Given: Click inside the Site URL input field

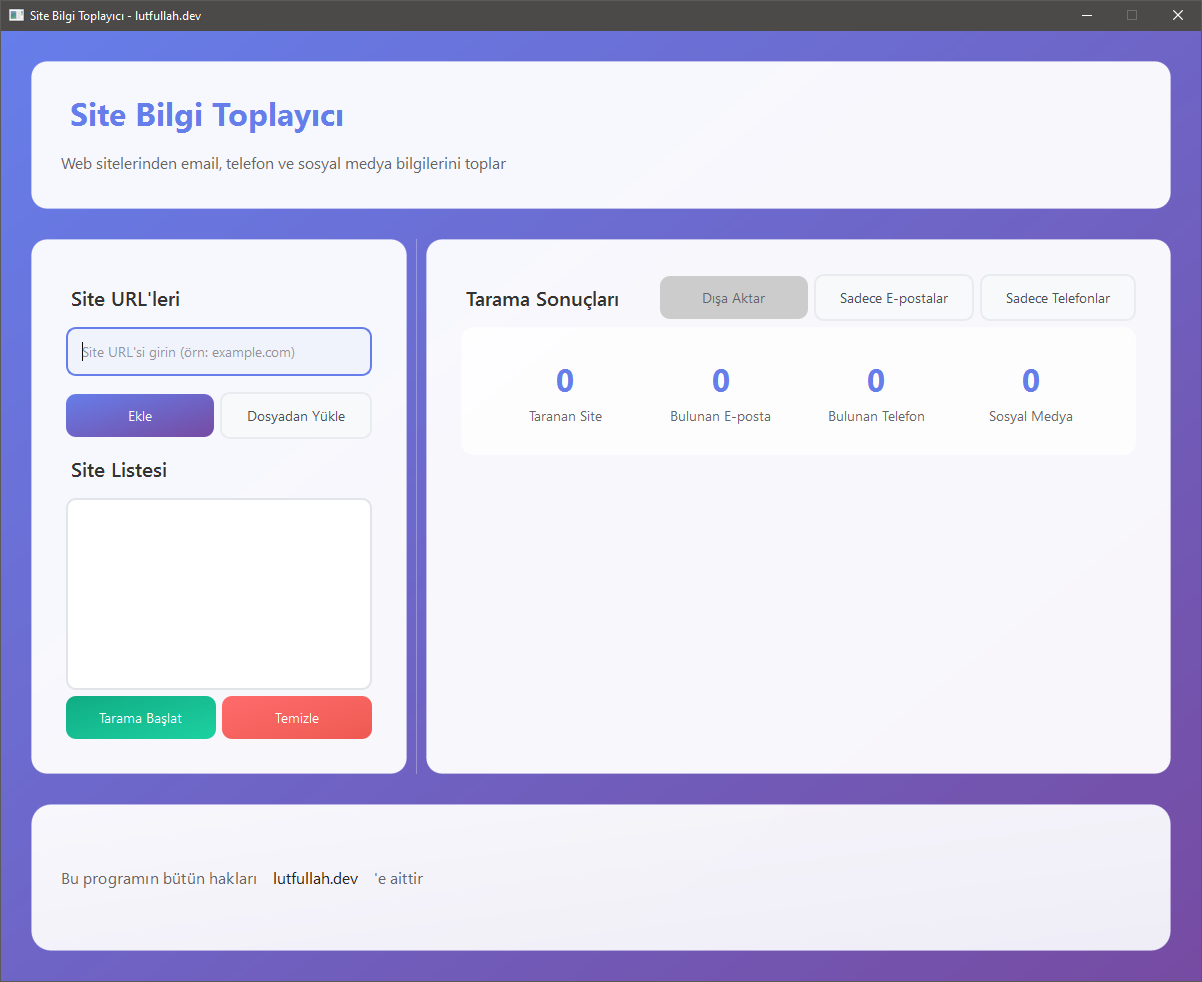Looking at the screenshot, I should [x=218, y=351].
